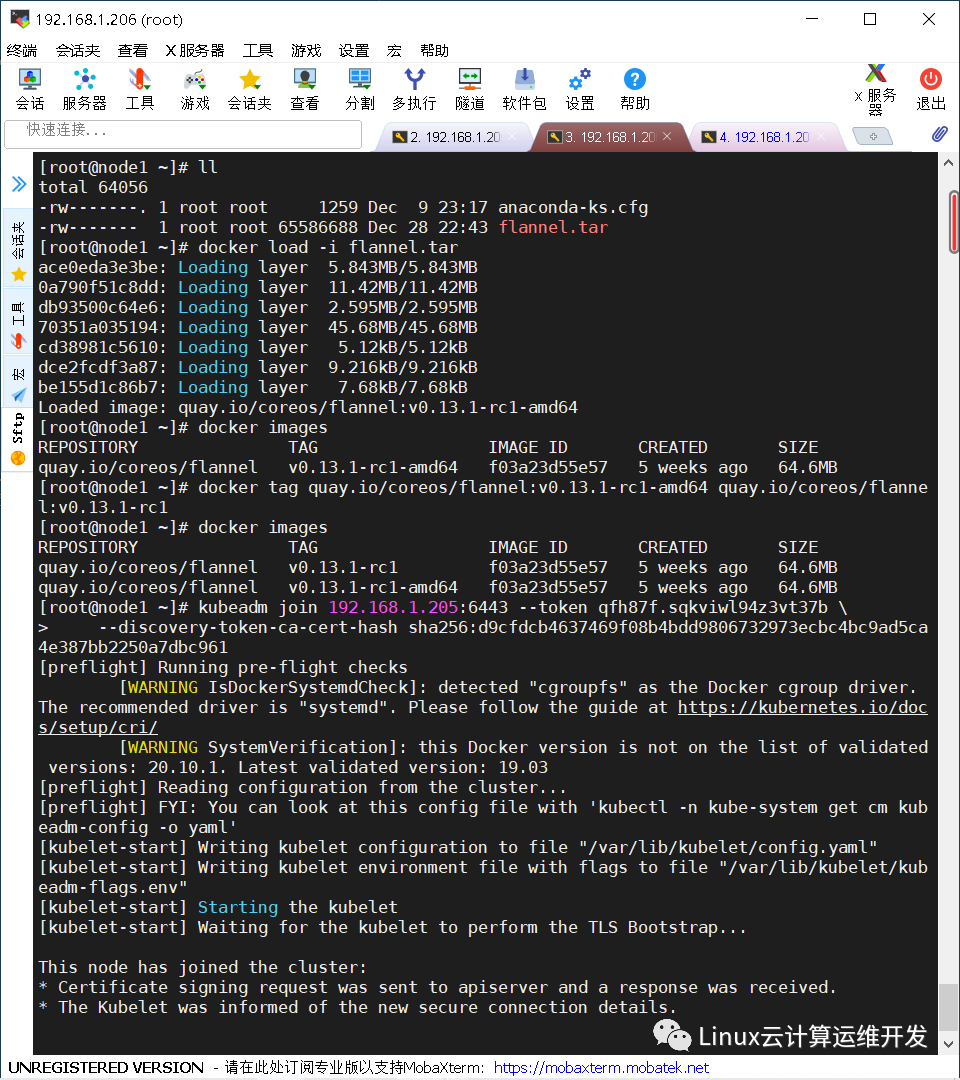Click the 帮助 help question-mark icon
This screenshot has width=960, height=1080.
click(634, 90)
